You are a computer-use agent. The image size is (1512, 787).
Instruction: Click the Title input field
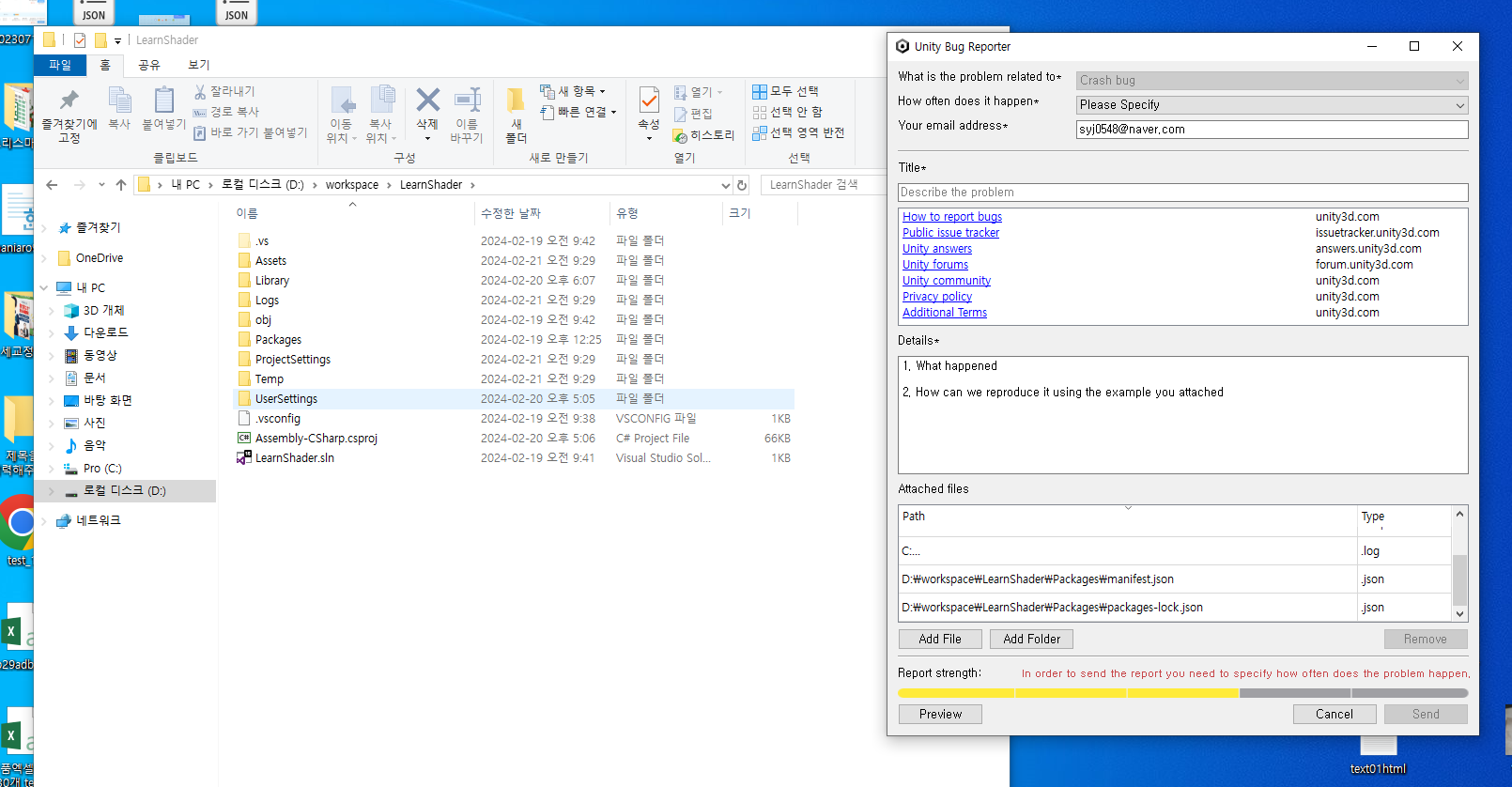point(1182,193)
